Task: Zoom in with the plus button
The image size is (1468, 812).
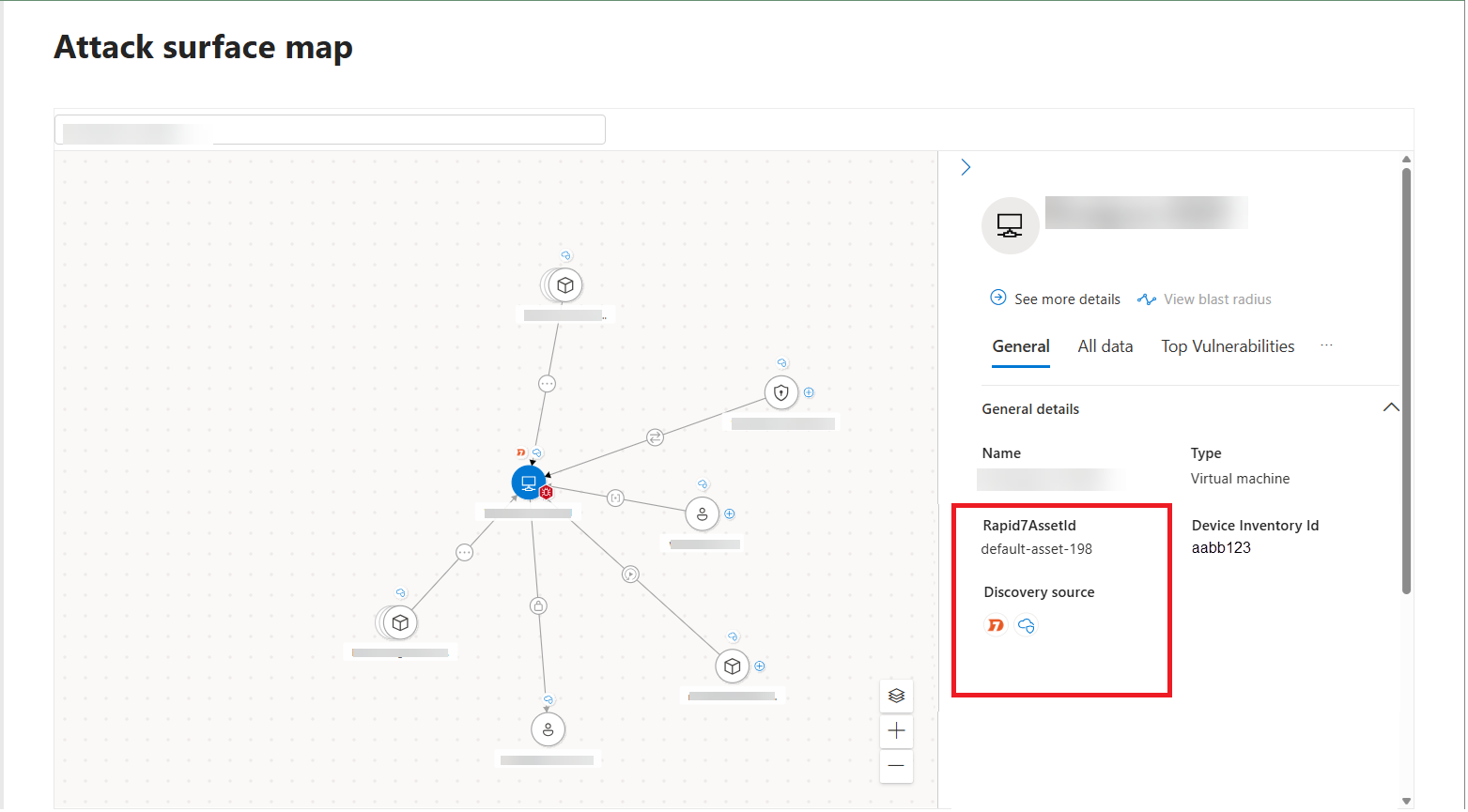Action: pos(896,730)
